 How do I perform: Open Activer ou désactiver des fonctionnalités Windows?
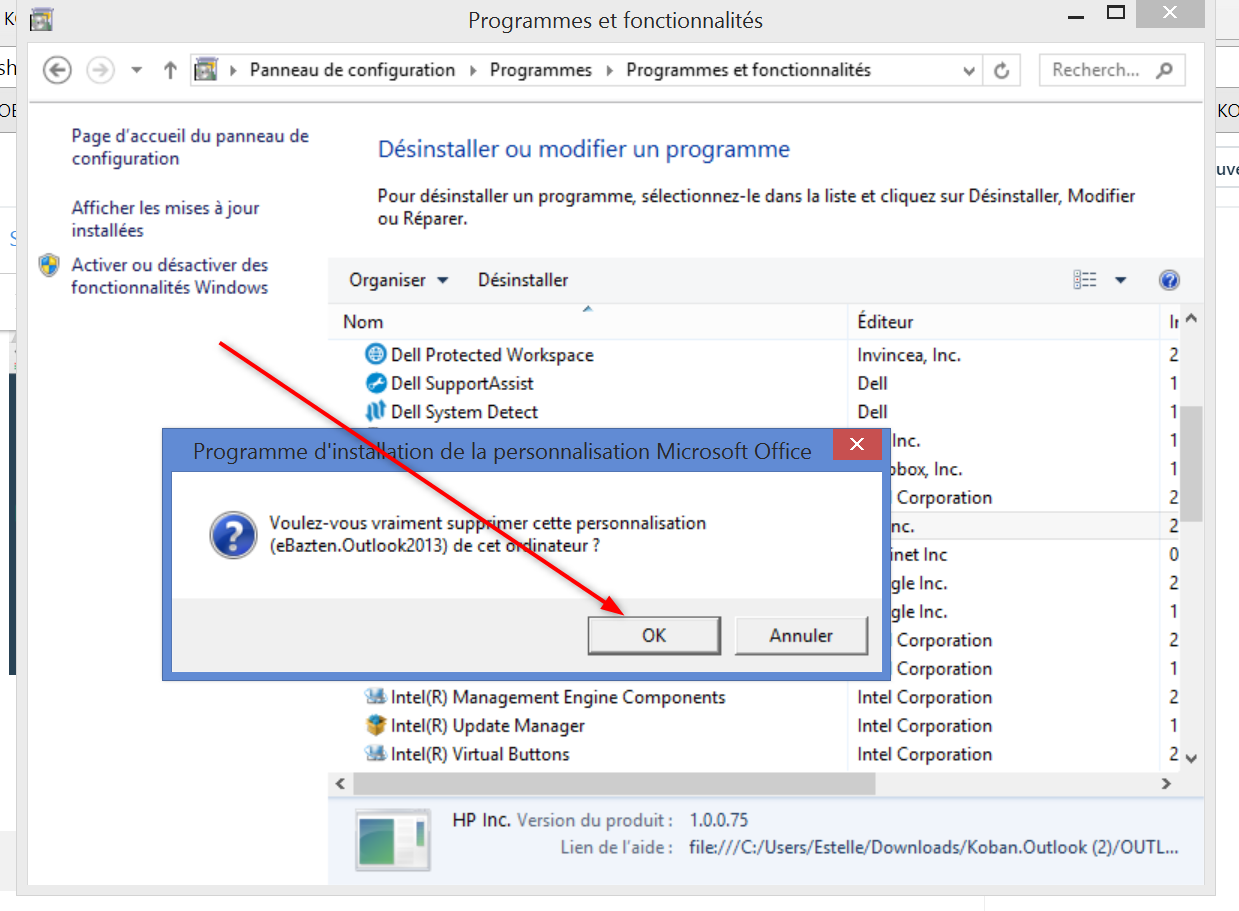point(170,276)
